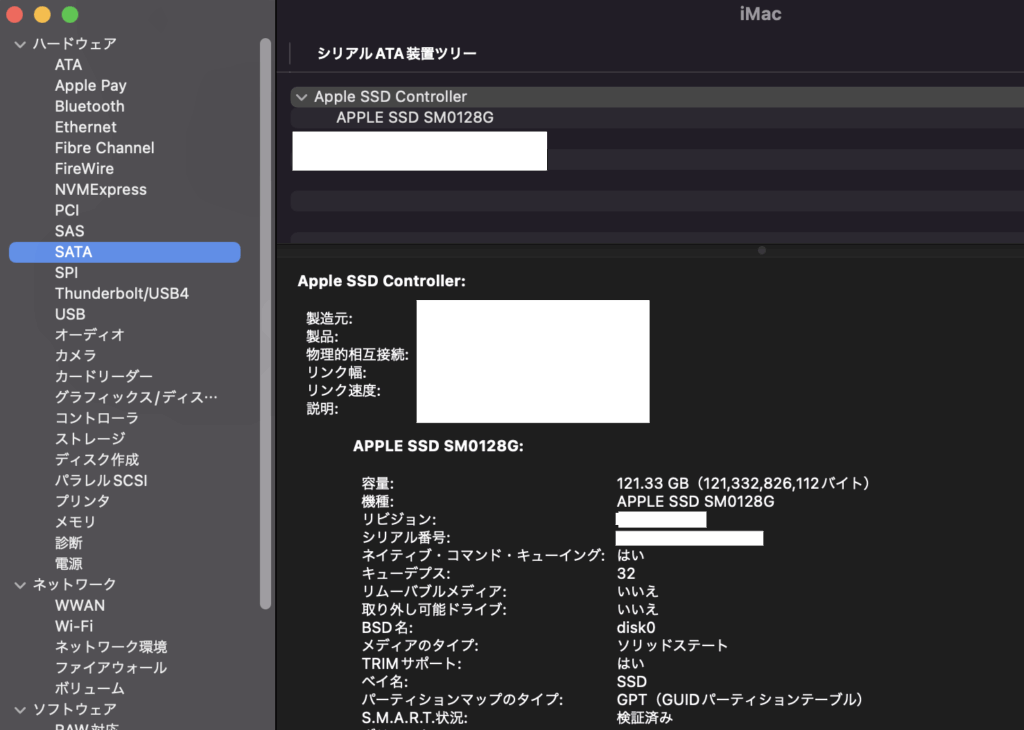Select USB in the hardware list
This screenshot has width=1024, height=730.
[x=70, y=314]
